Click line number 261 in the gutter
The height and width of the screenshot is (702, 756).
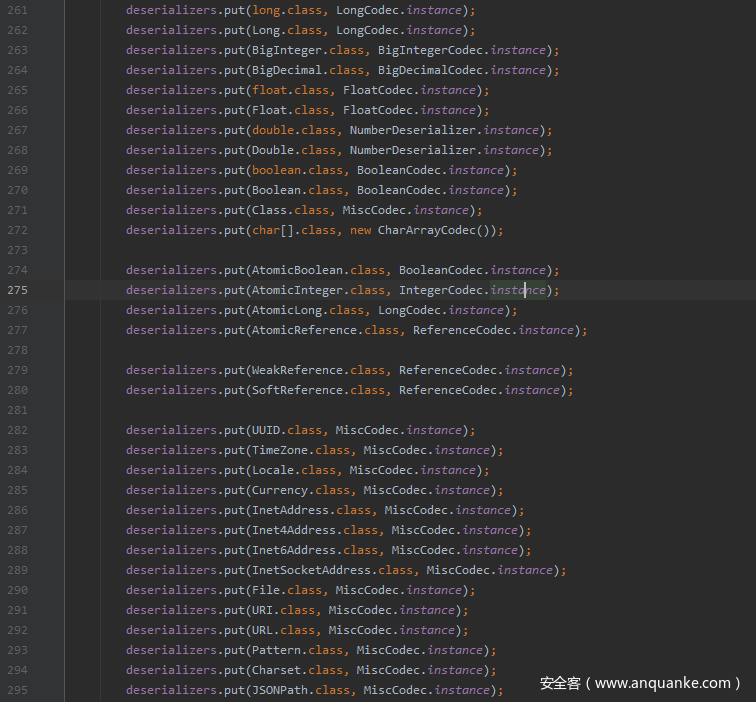tap(17, 10)
